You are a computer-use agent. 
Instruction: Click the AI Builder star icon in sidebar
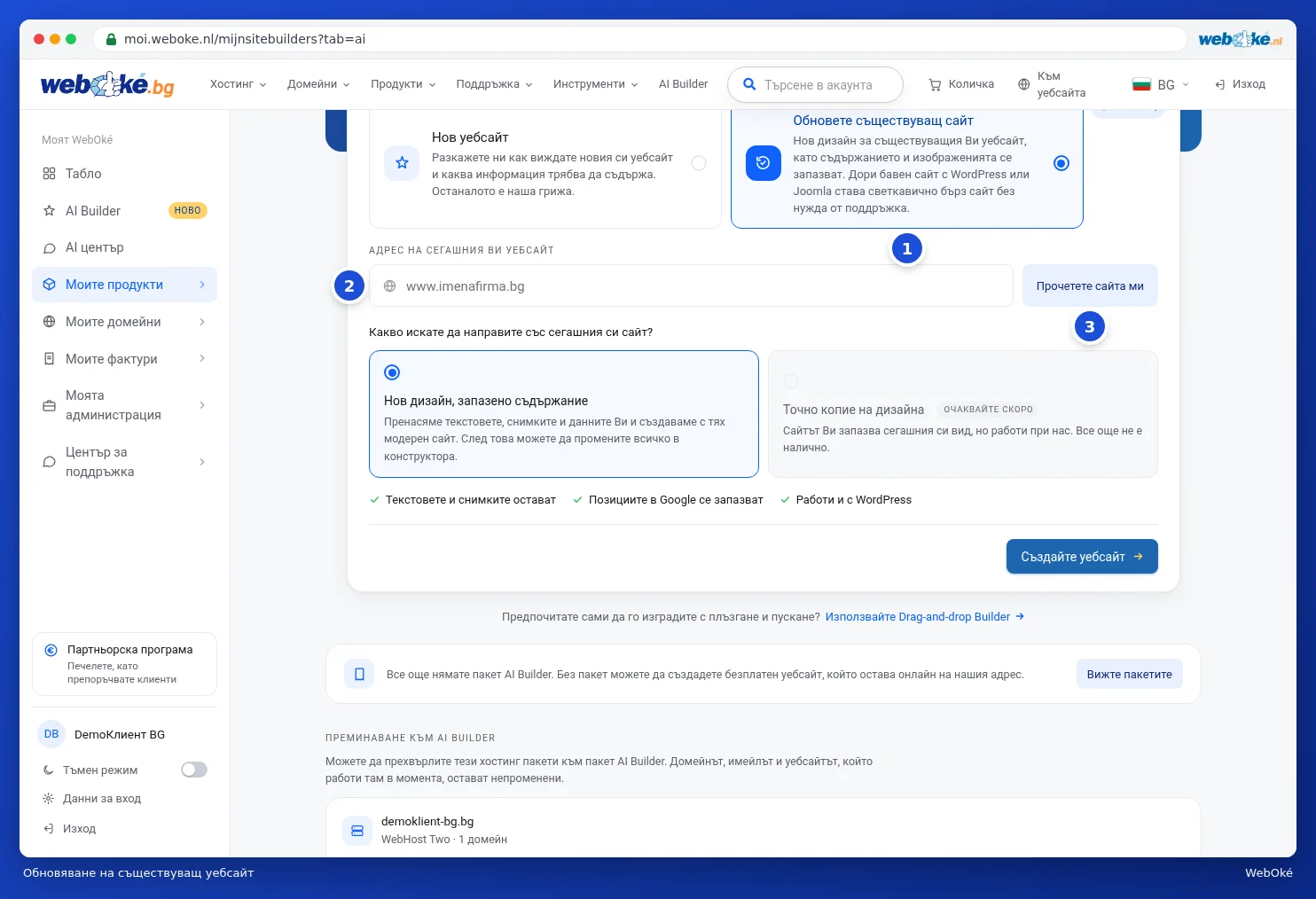click(x=49, y=211)
